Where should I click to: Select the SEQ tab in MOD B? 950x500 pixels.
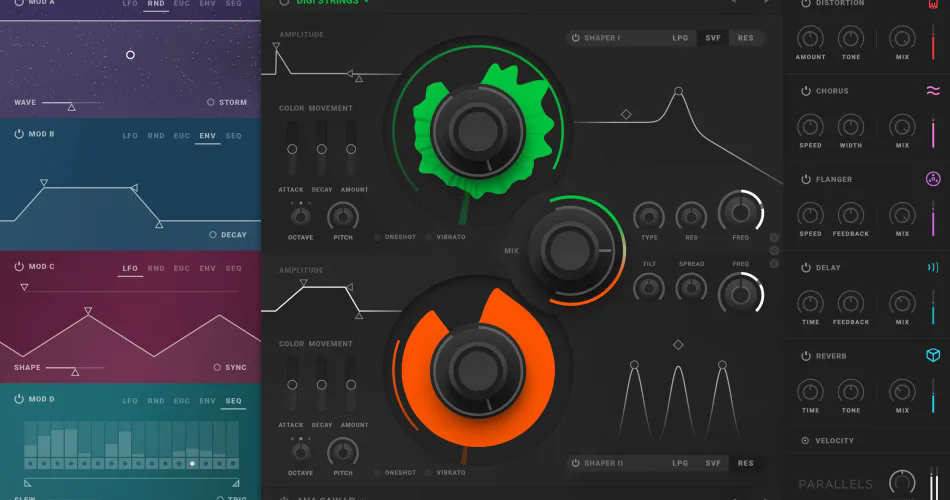(233, 136)
